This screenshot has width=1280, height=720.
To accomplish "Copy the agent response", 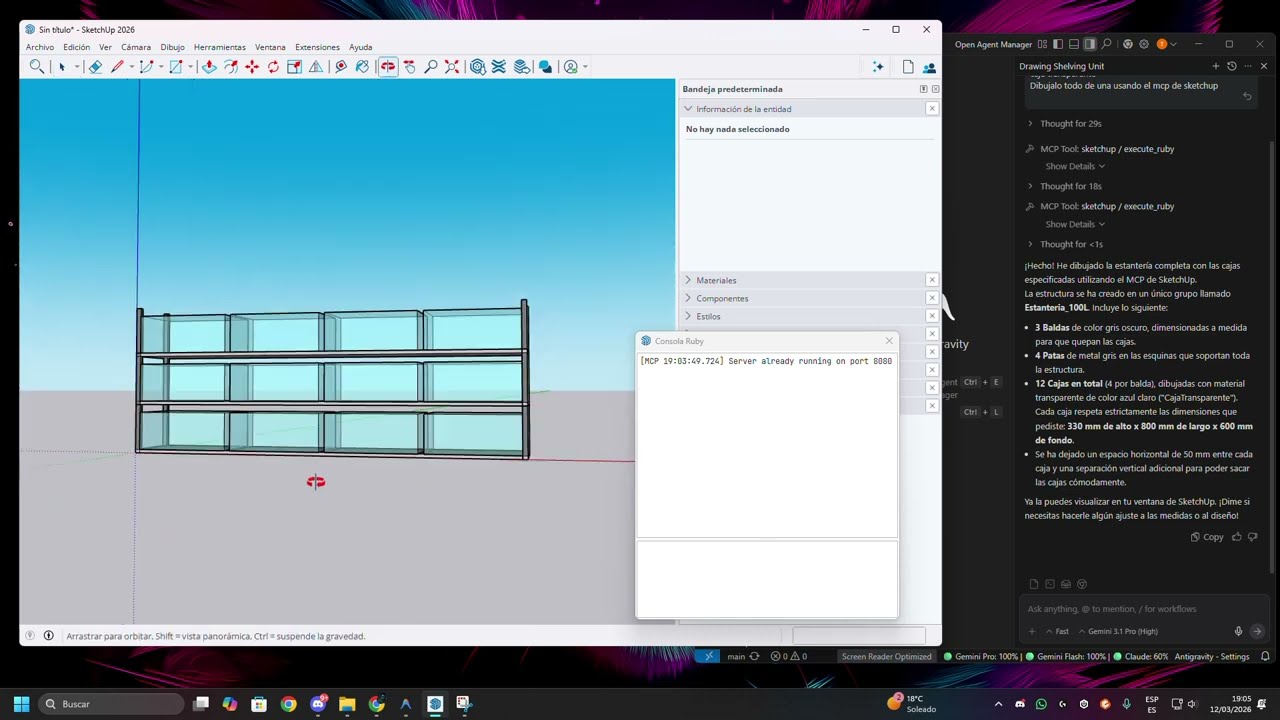I will coord(1207,537).
